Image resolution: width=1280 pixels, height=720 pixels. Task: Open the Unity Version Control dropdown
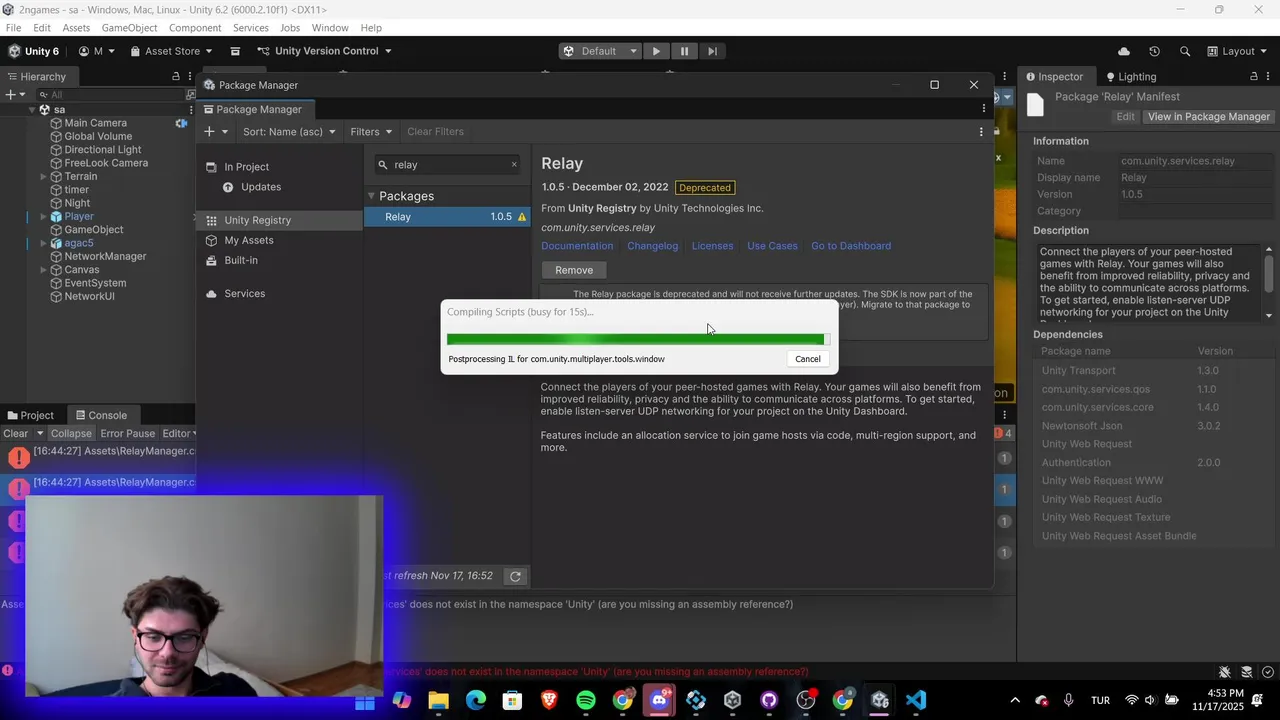pos(324,51)
